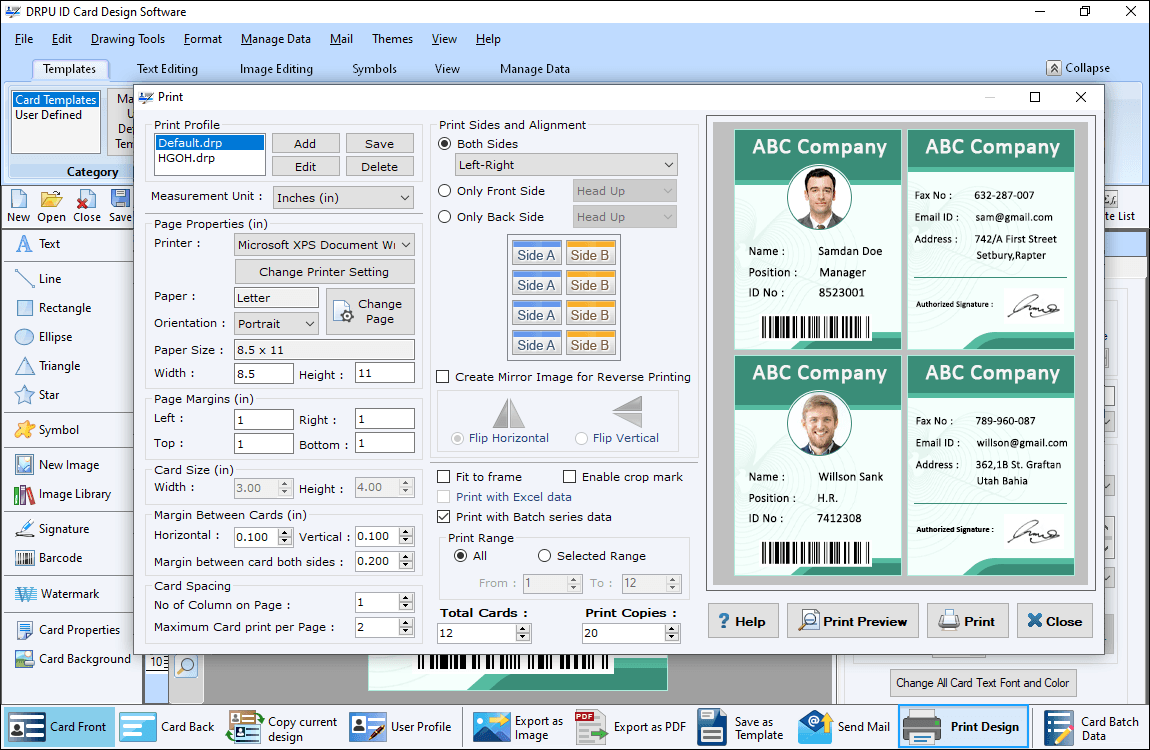Viewport: 1150px width, 750px height.
Task: Uncheck Print with Batch series data
Action: [444, 517]
